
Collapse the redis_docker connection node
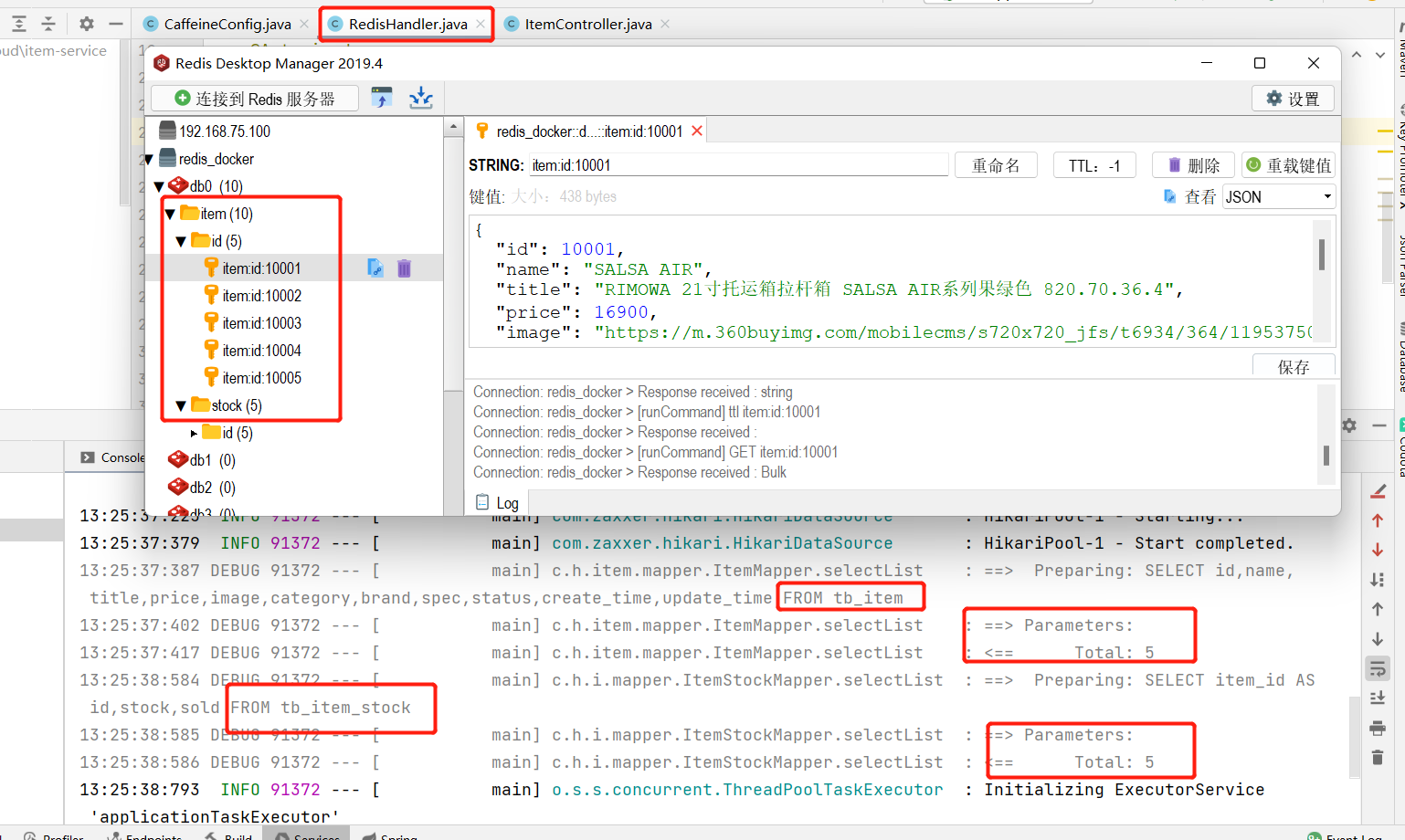(148, 160)
